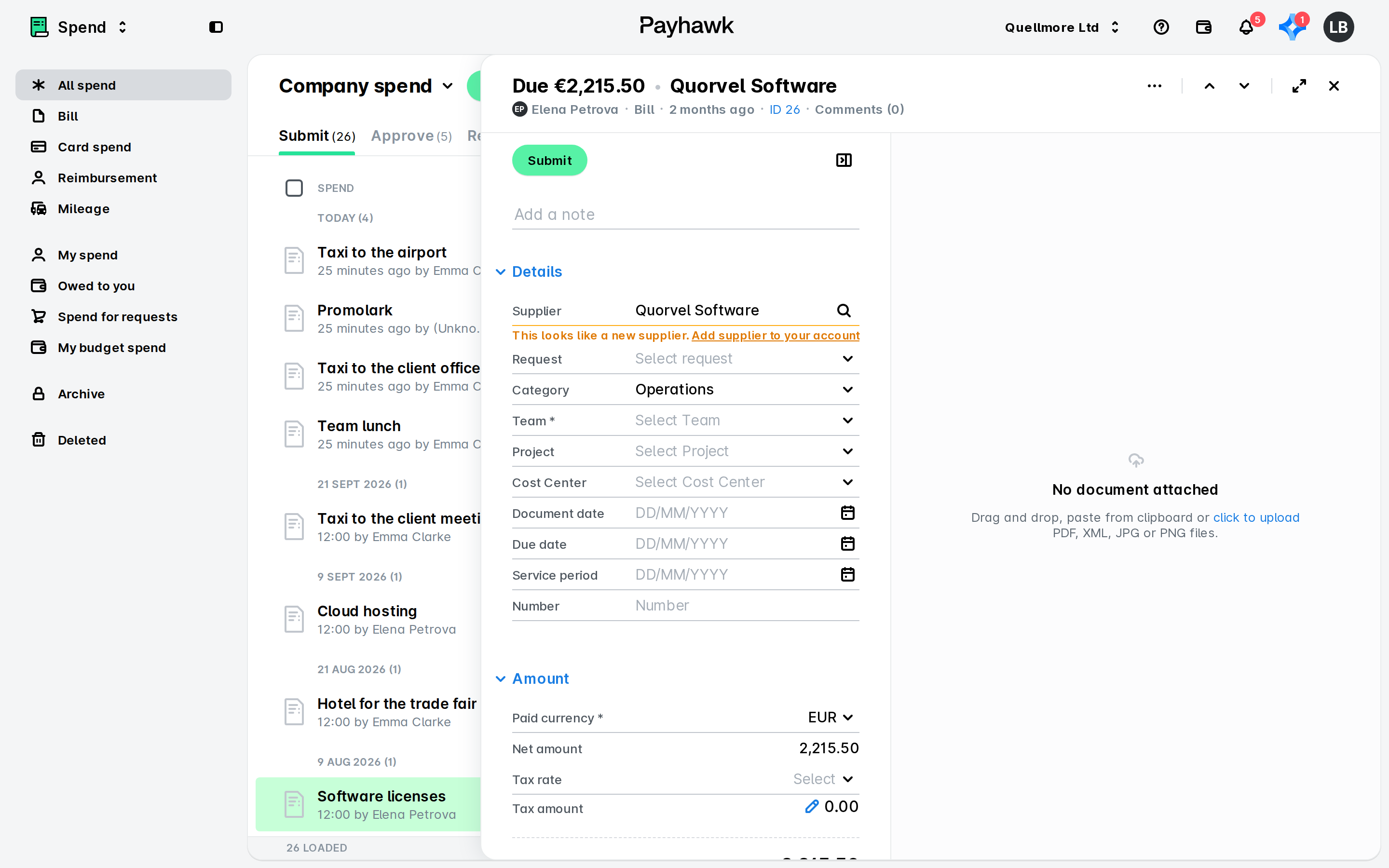
Task: Open notifications bell icon
Action: click(x=1245, y=27)
